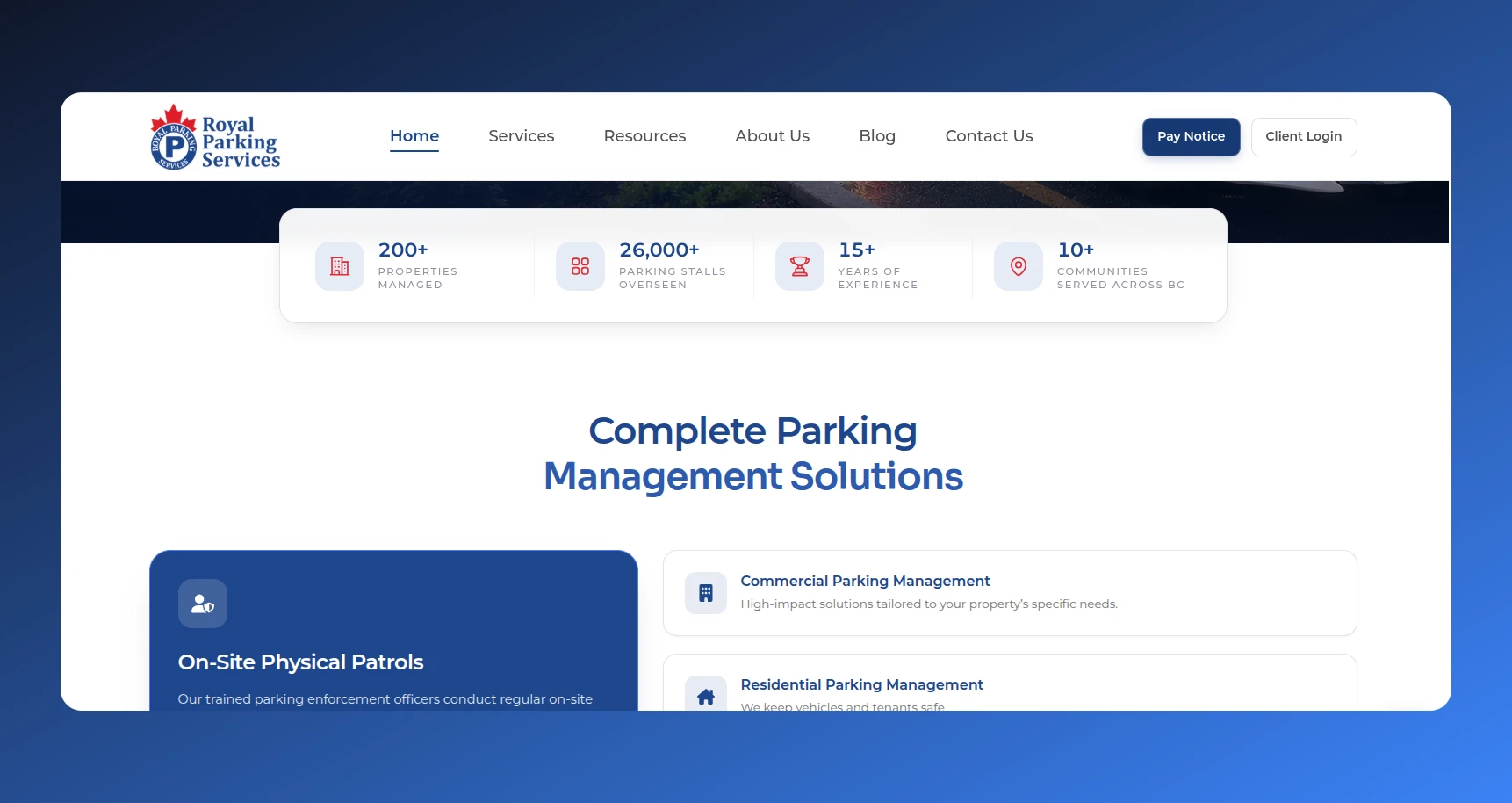The height and width of the screenshot is (803, 1512).
Task: Open the Resources menu item
Action: pos(644,136)
